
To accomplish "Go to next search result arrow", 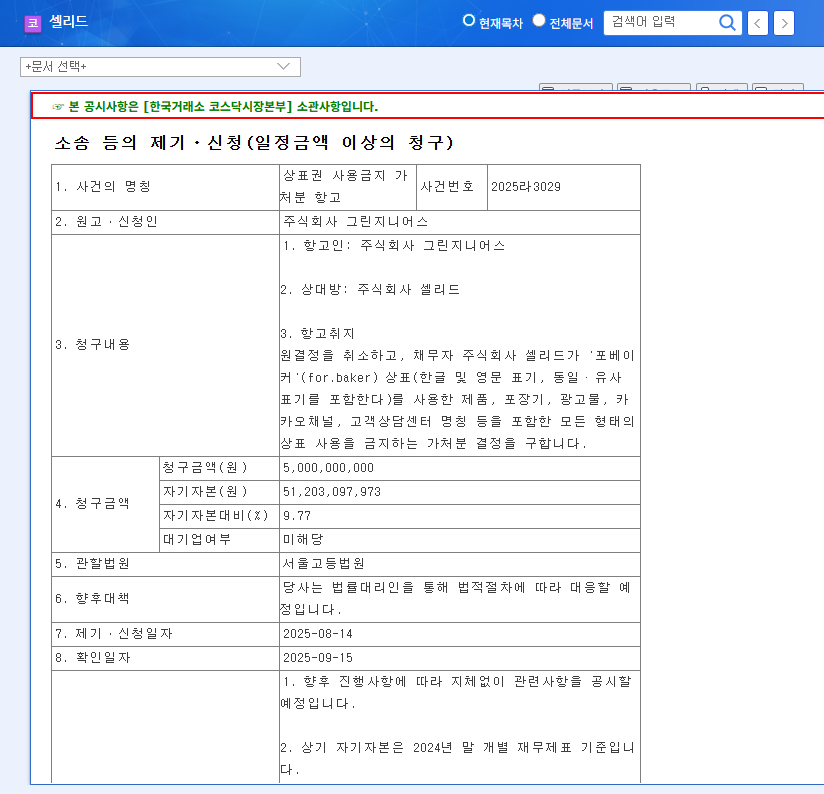I will coord(784,23).
